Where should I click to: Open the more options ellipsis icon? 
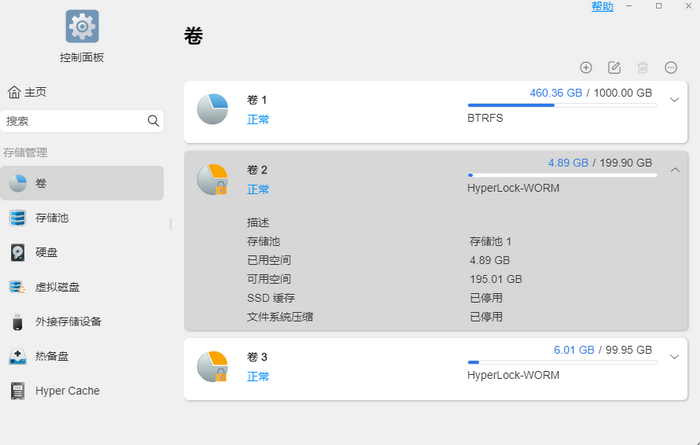[671, 67]
